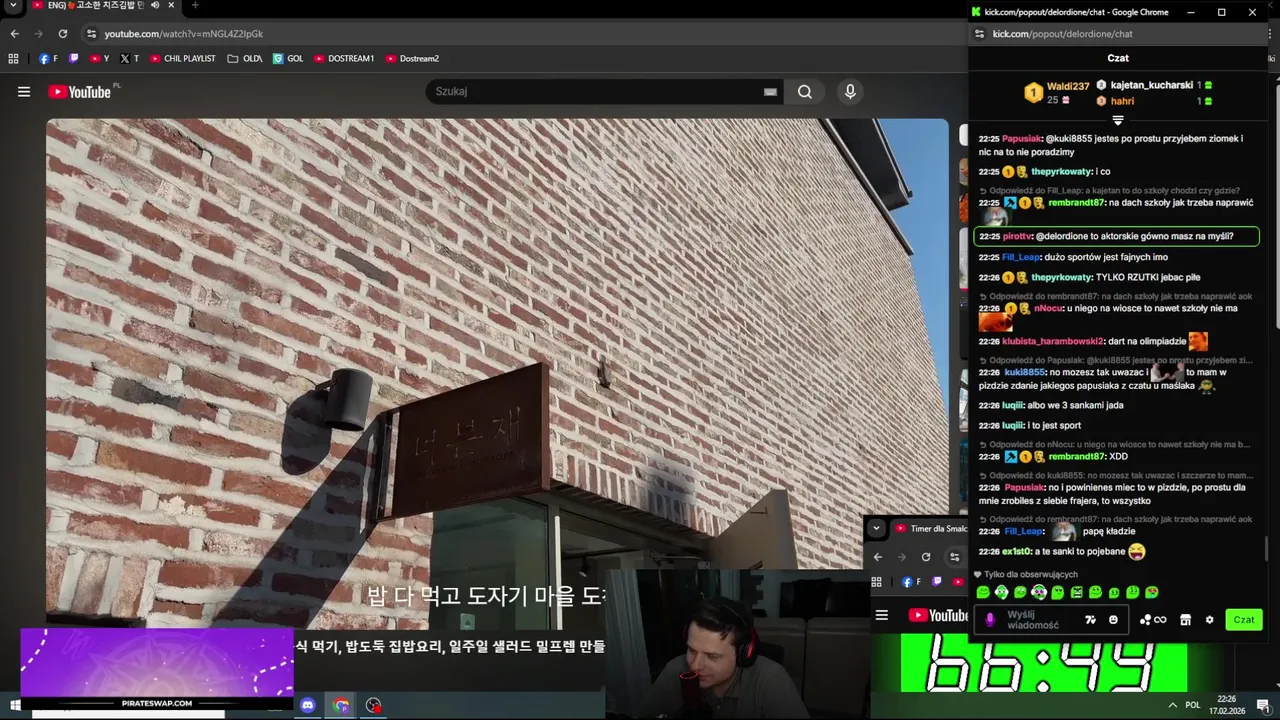Click the Kick favicon in the chat window title

point(976,12)
